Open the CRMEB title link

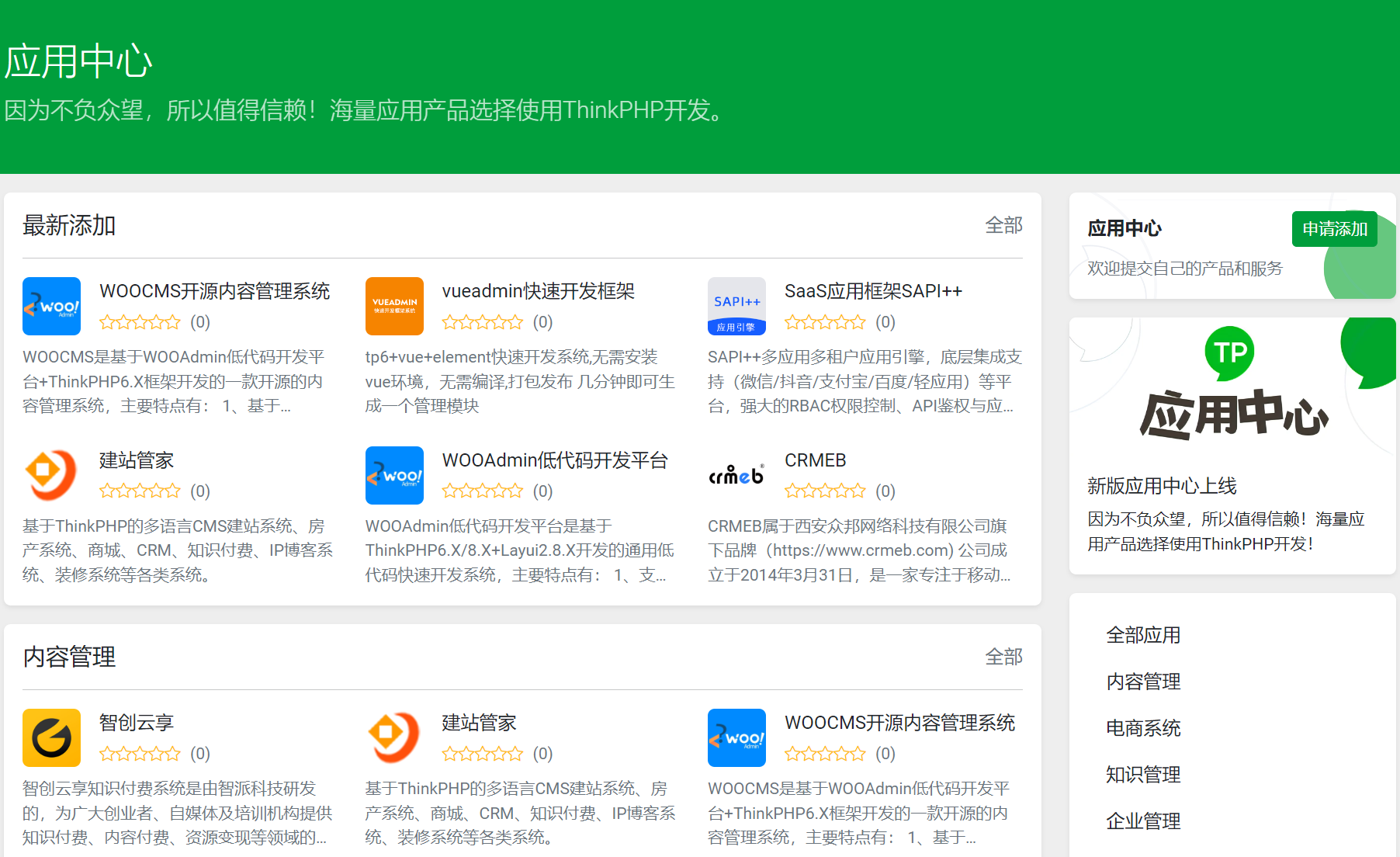816,460
